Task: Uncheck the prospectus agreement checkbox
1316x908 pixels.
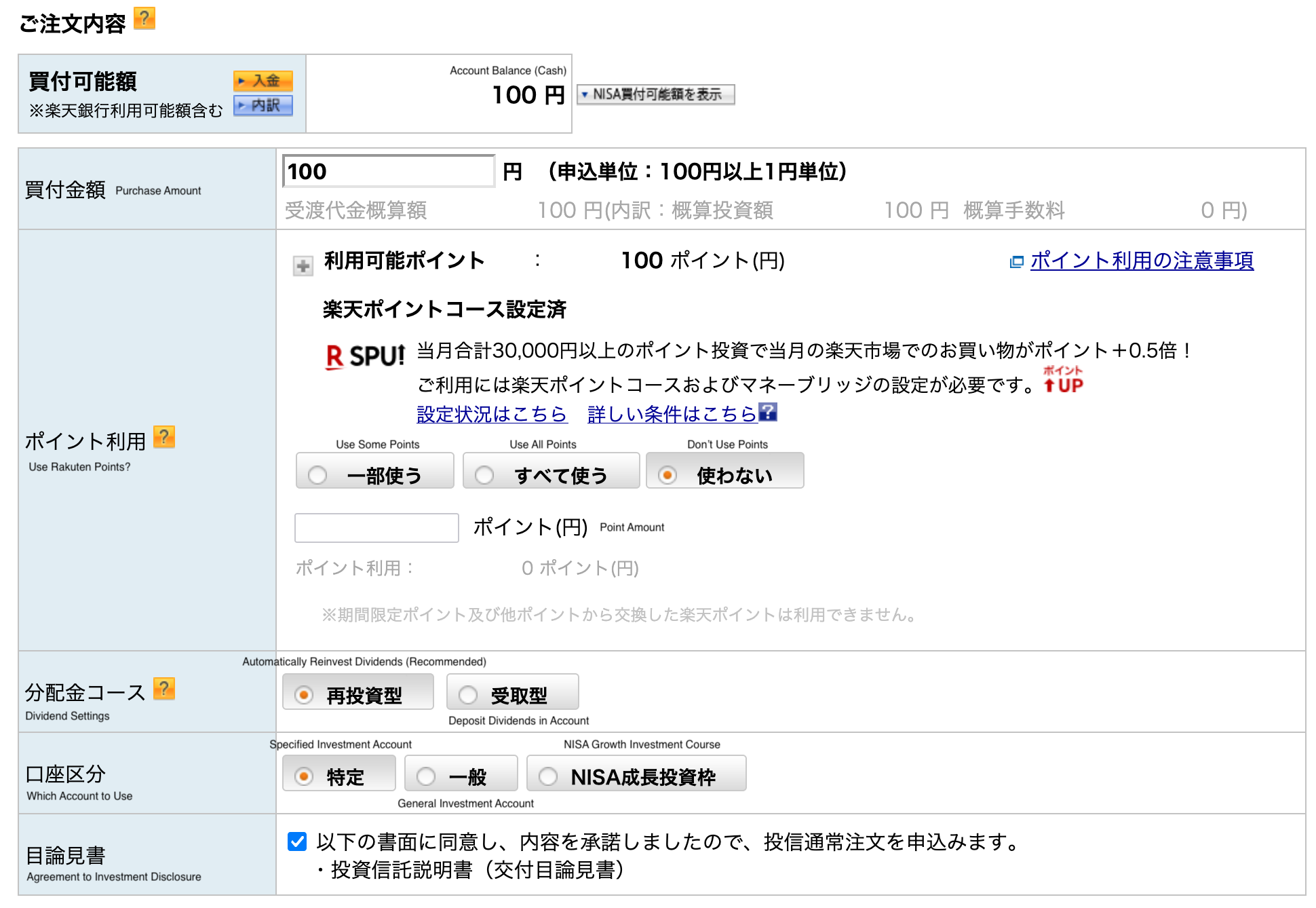Action: tap(296, 843)
